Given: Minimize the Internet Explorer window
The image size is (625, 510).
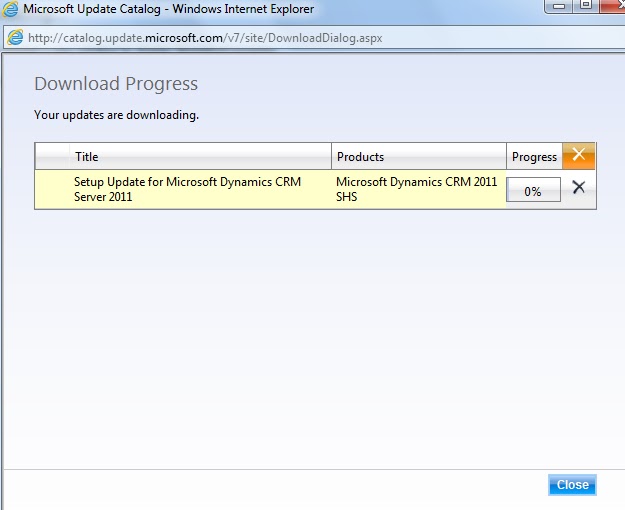Looking at the screenshot, I should [559, 6].
